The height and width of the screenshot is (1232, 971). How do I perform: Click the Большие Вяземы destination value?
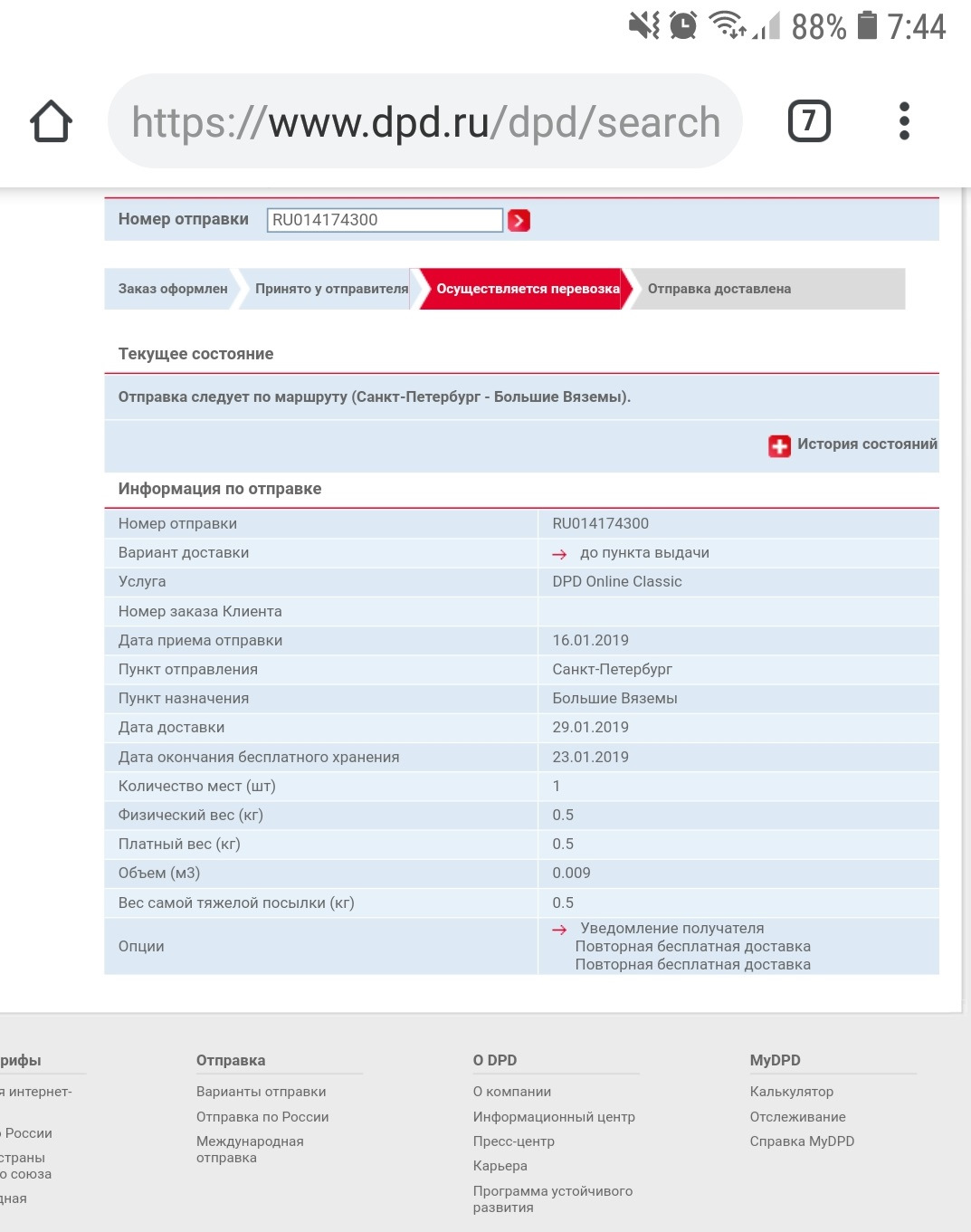pos(615,699)
